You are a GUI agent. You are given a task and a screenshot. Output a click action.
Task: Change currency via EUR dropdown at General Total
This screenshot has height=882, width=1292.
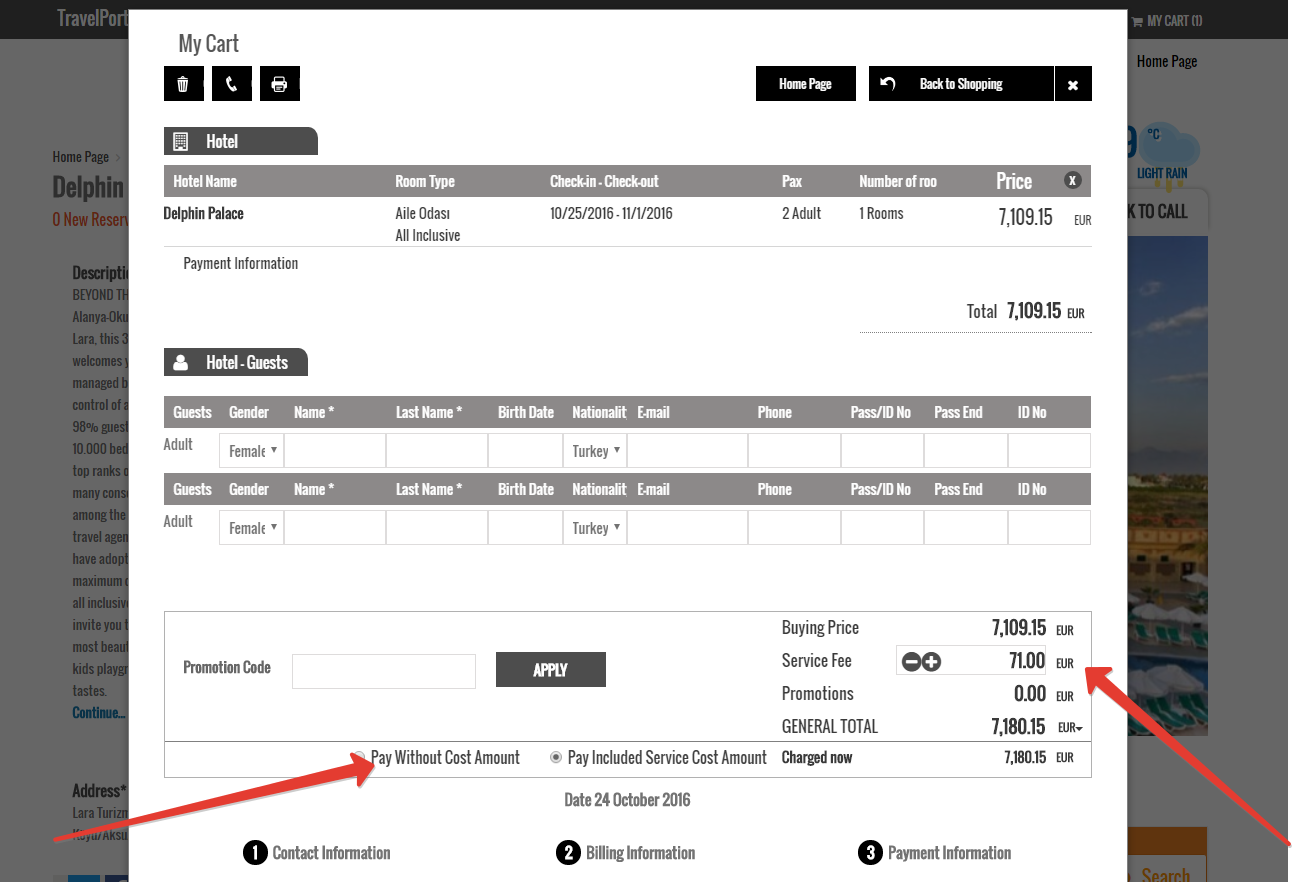(1070, 728)
